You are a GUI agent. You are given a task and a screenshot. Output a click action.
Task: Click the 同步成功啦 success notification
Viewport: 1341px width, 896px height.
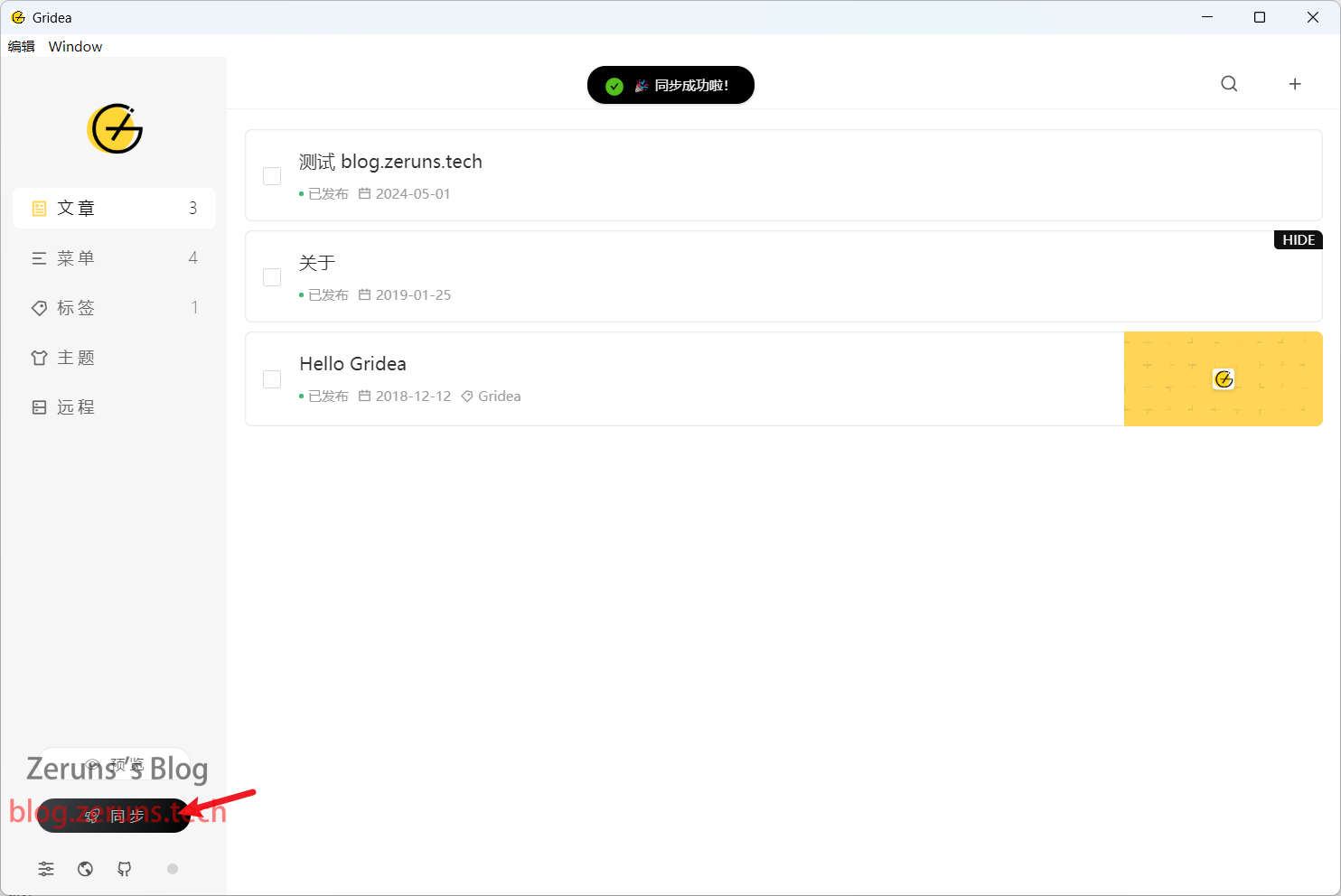tap(670, 85)
